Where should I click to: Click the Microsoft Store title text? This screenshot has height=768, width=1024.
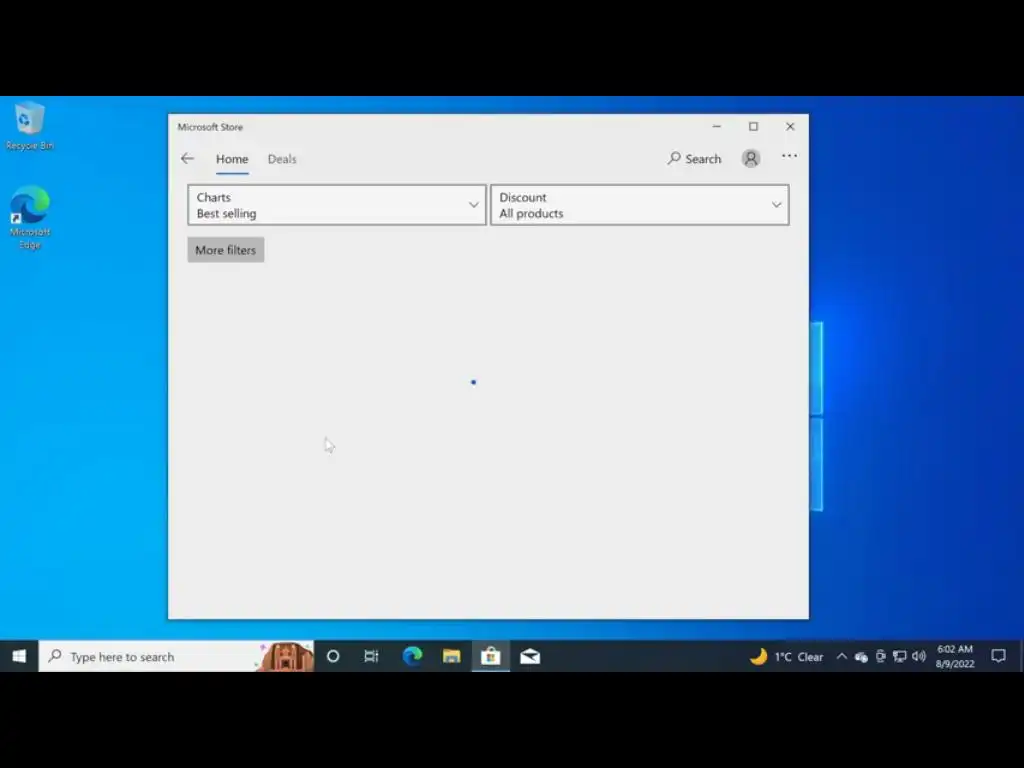click(210, 127)
